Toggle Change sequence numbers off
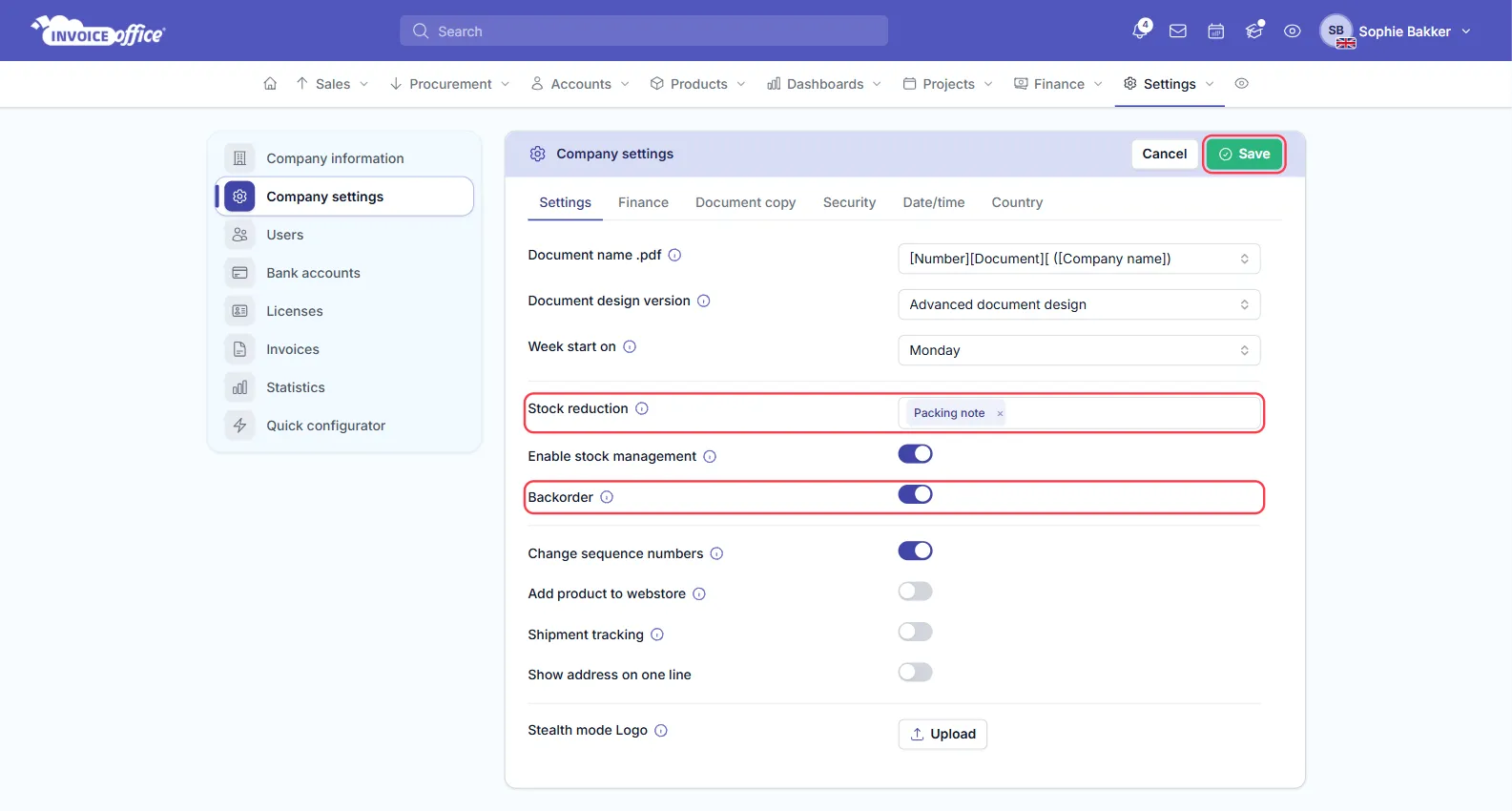Screen dimensions: 1512x811 point(915,551)
